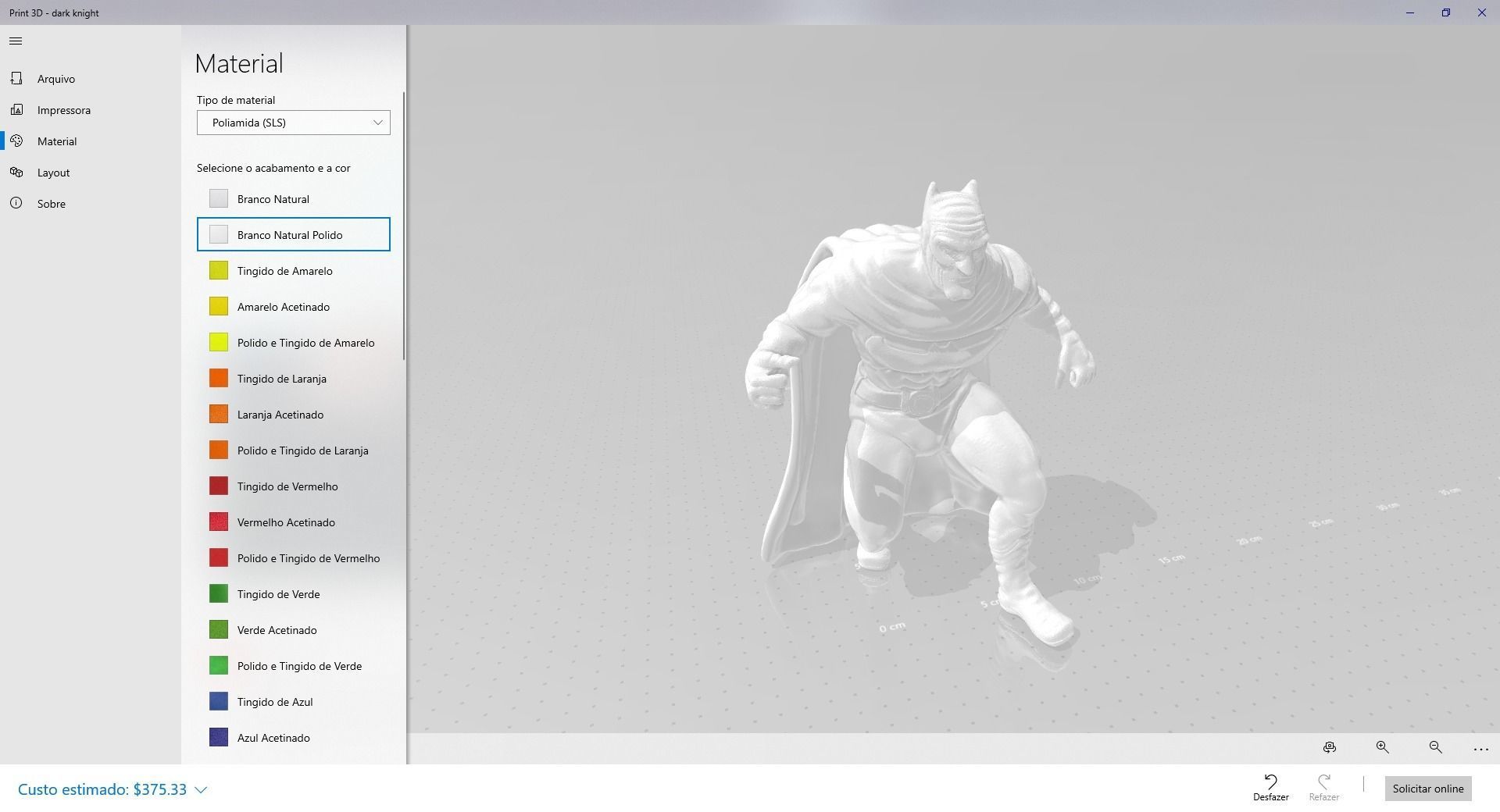
Task: Choose Tingido de Vermelho color
Action: click(x=294, y=486)
